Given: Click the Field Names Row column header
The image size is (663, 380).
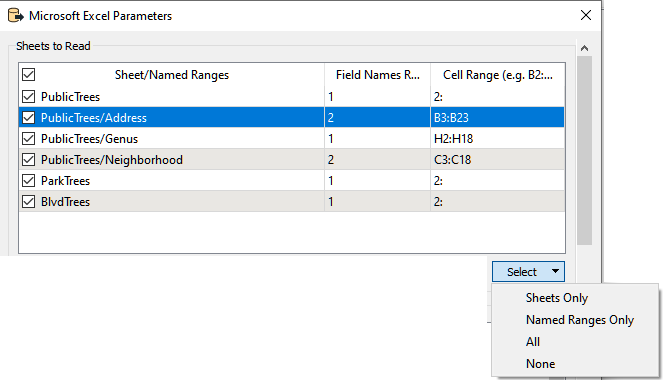Looking at the screenshot, I should tap(377, 75).
